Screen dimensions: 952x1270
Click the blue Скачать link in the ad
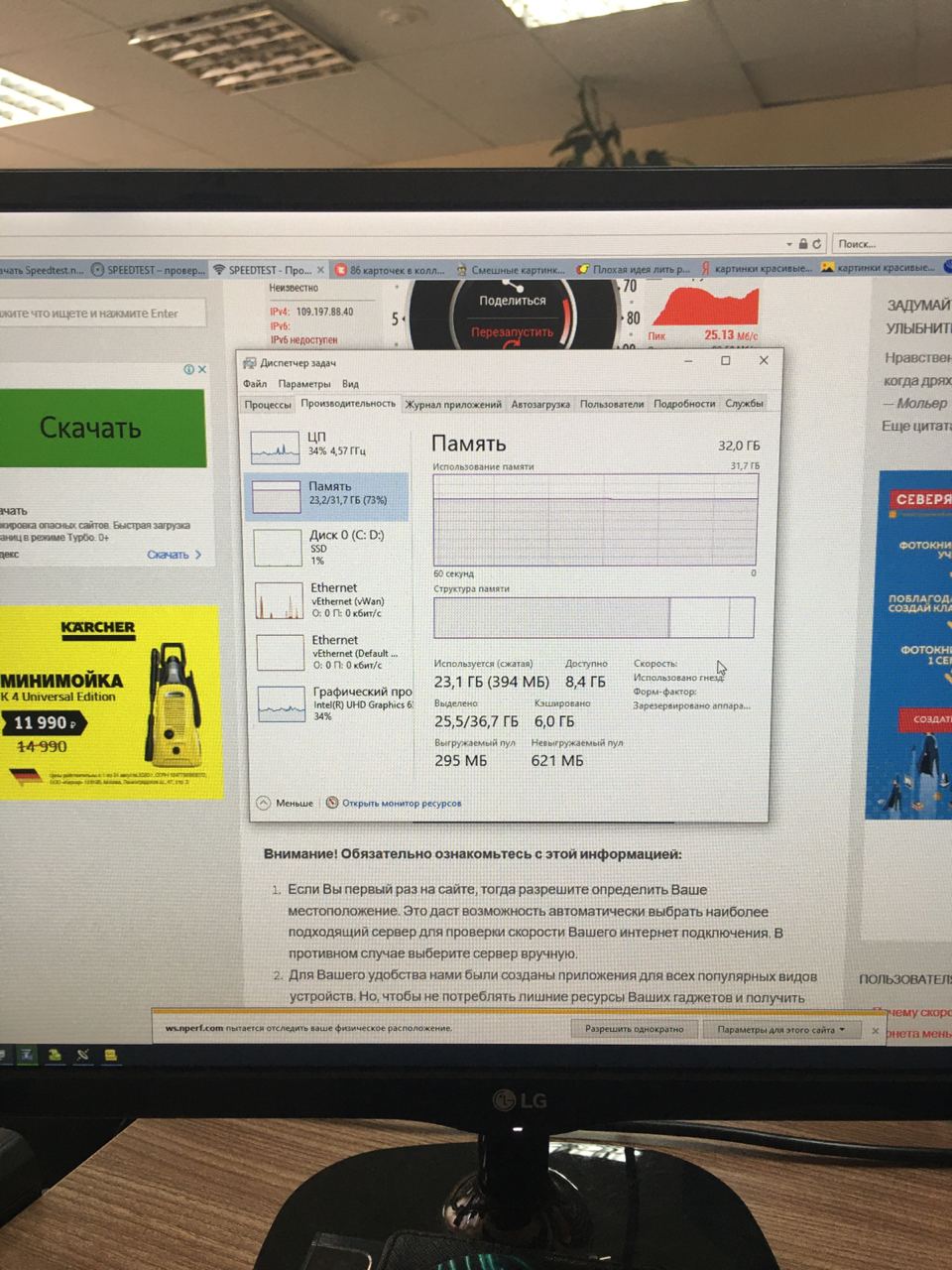(174, 555)
